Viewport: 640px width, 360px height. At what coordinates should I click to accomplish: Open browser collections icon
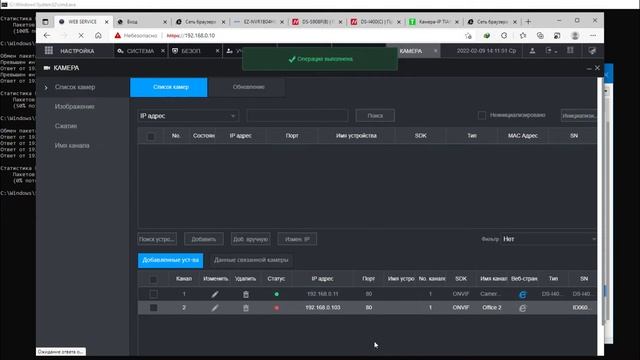540,36
